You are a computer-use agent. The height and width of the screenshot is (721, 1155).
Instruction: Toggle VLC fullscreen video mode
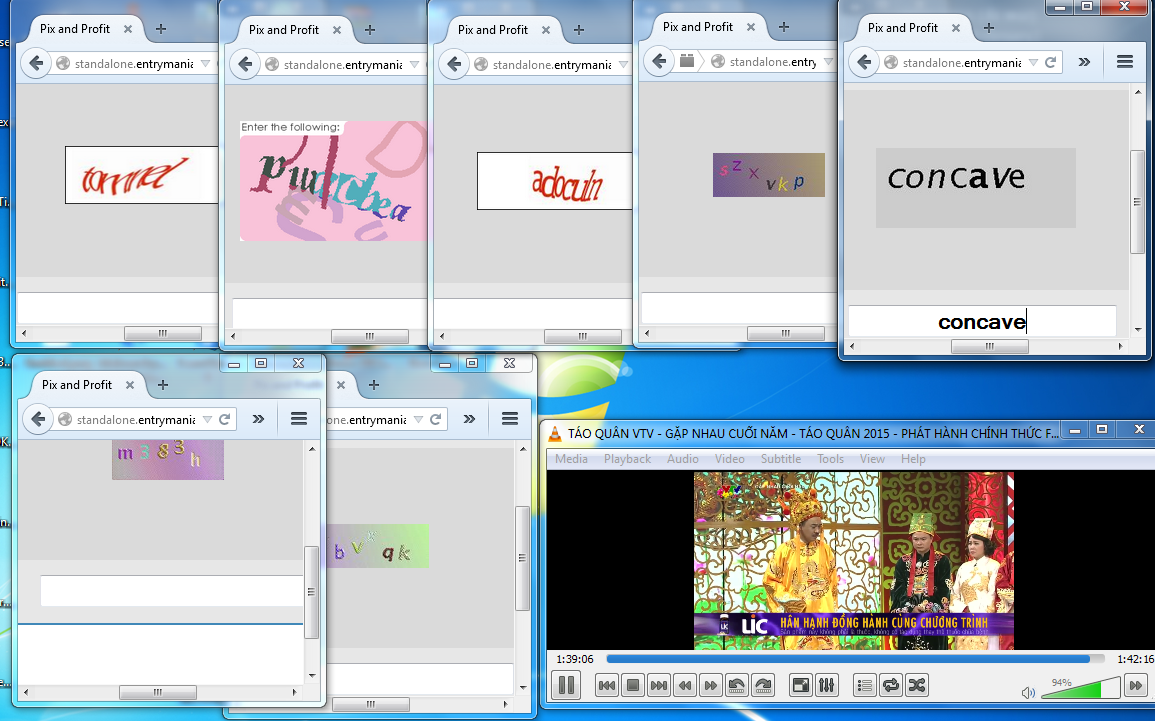coord(800,685)
